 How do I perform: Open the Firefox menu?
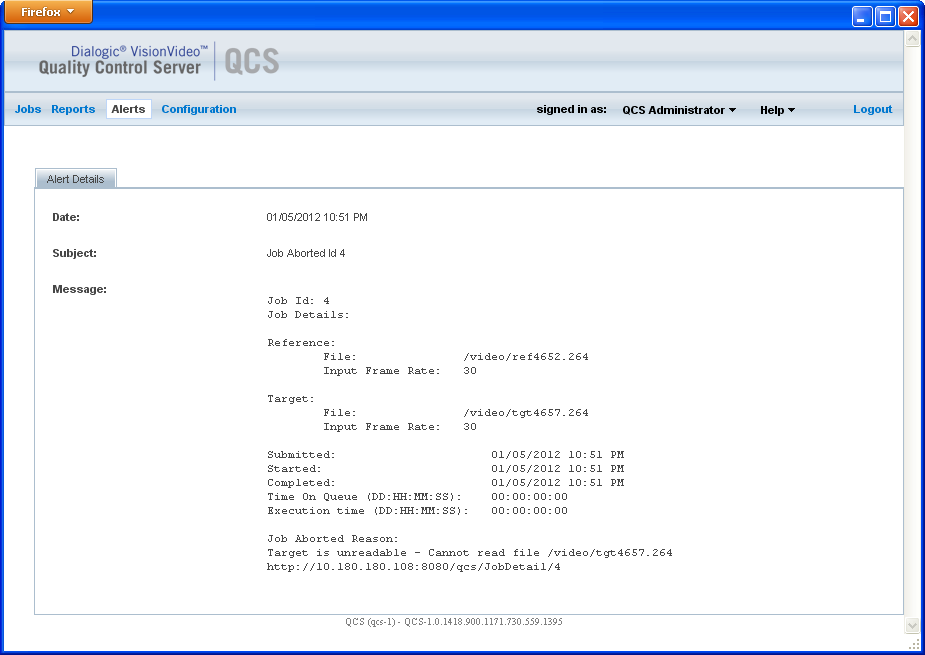pyautogui.click(x=46, y=12)
